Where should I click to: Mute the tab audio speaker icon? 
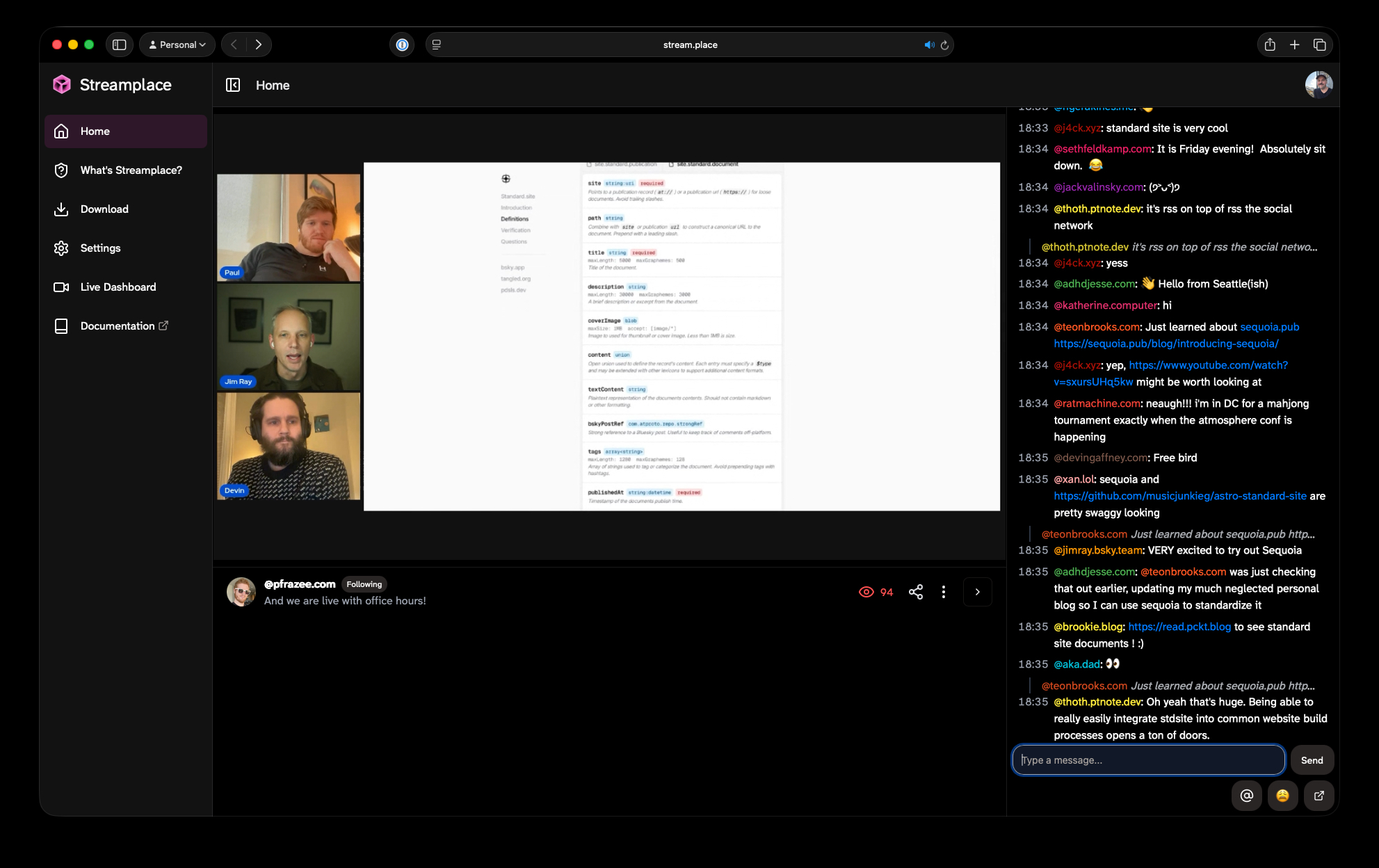point(928,45)
